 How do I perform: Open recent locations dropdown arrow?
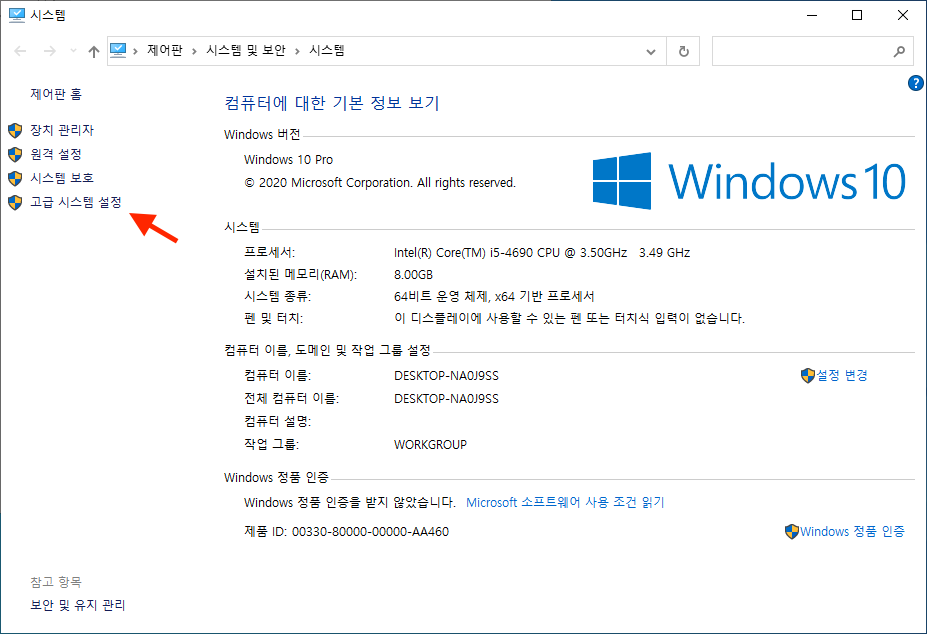coord(73,51)
